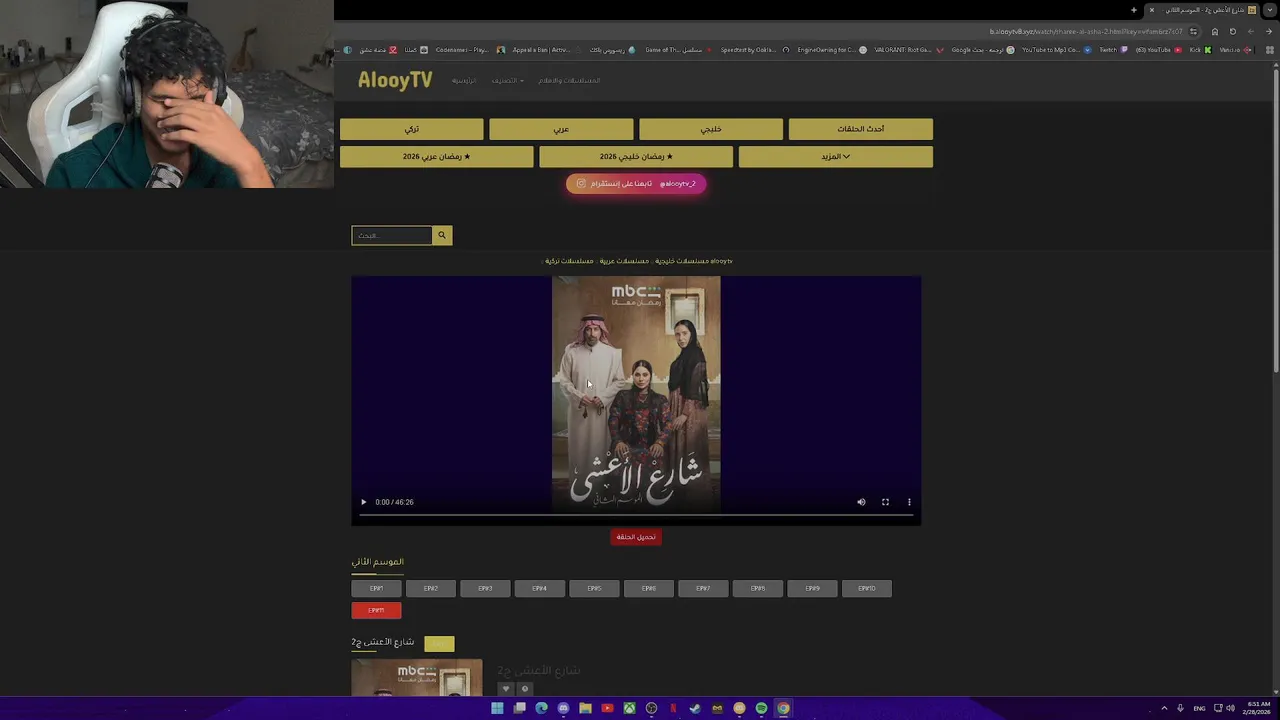Click the search magnifier button
The image size is (1280, 720).
tap(442, 235)
